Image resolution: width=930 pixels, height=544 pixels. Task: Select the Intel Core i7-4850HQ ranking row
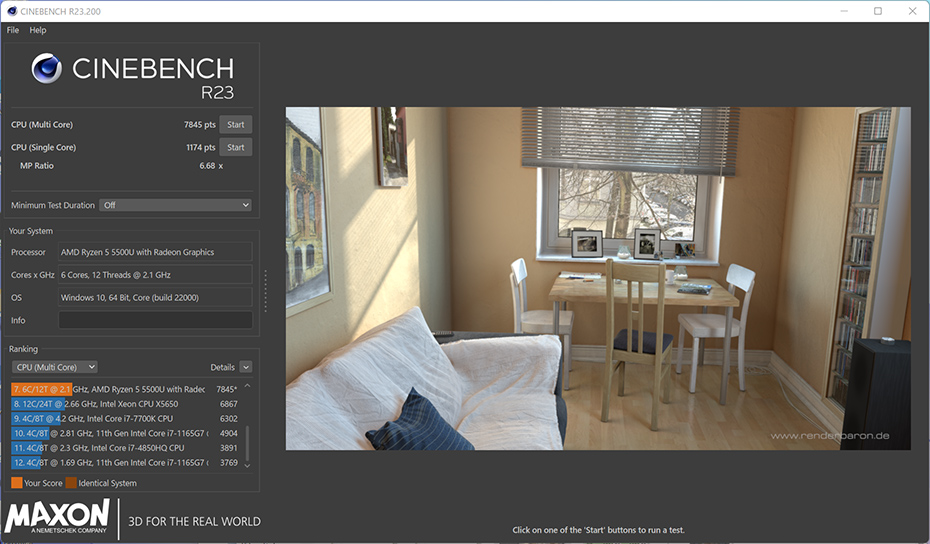pyautogui.click(x=125, y=448)
